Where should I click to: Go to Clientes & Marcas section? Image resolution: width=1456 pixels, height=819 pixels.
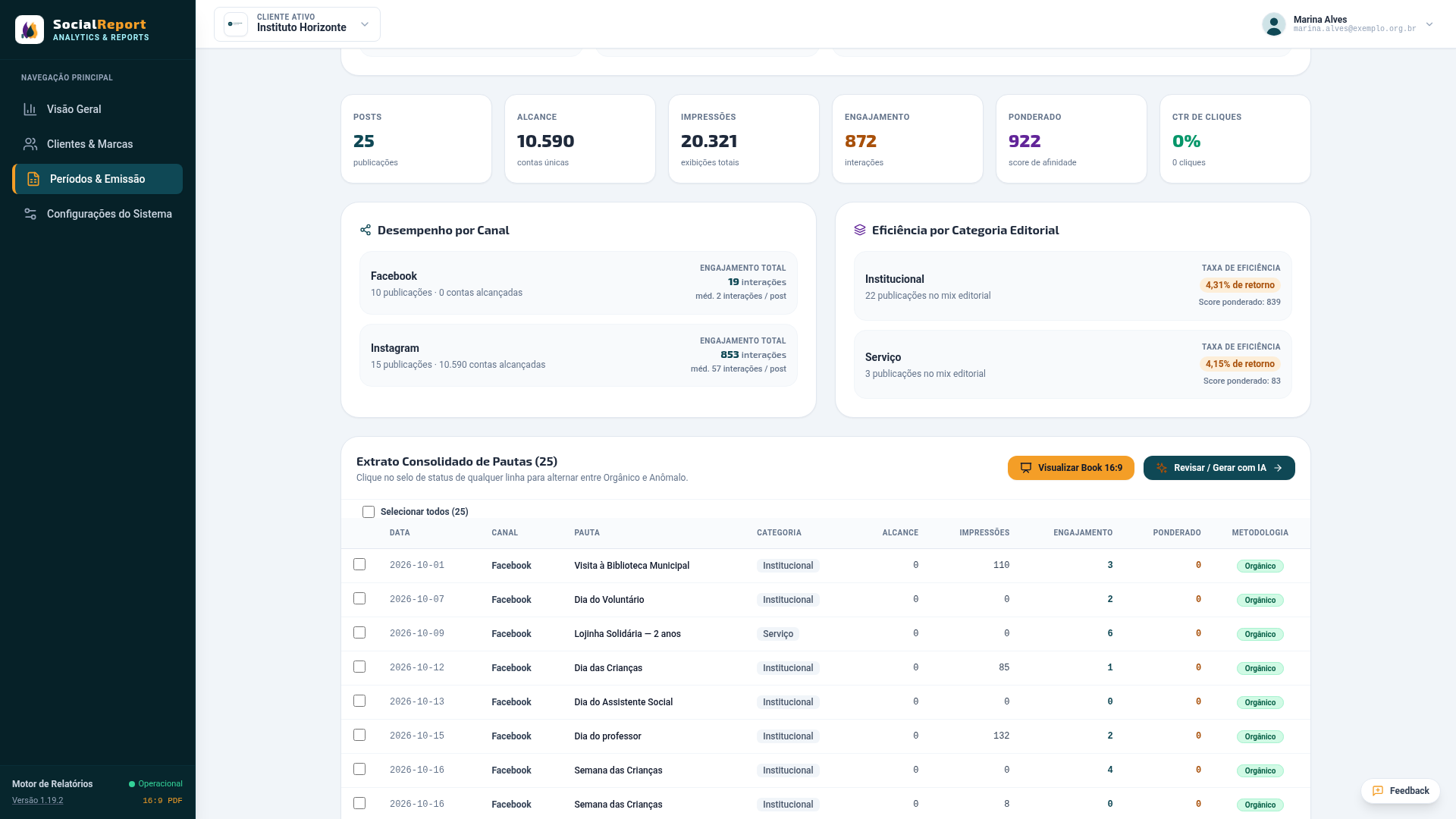pos(97,144)
